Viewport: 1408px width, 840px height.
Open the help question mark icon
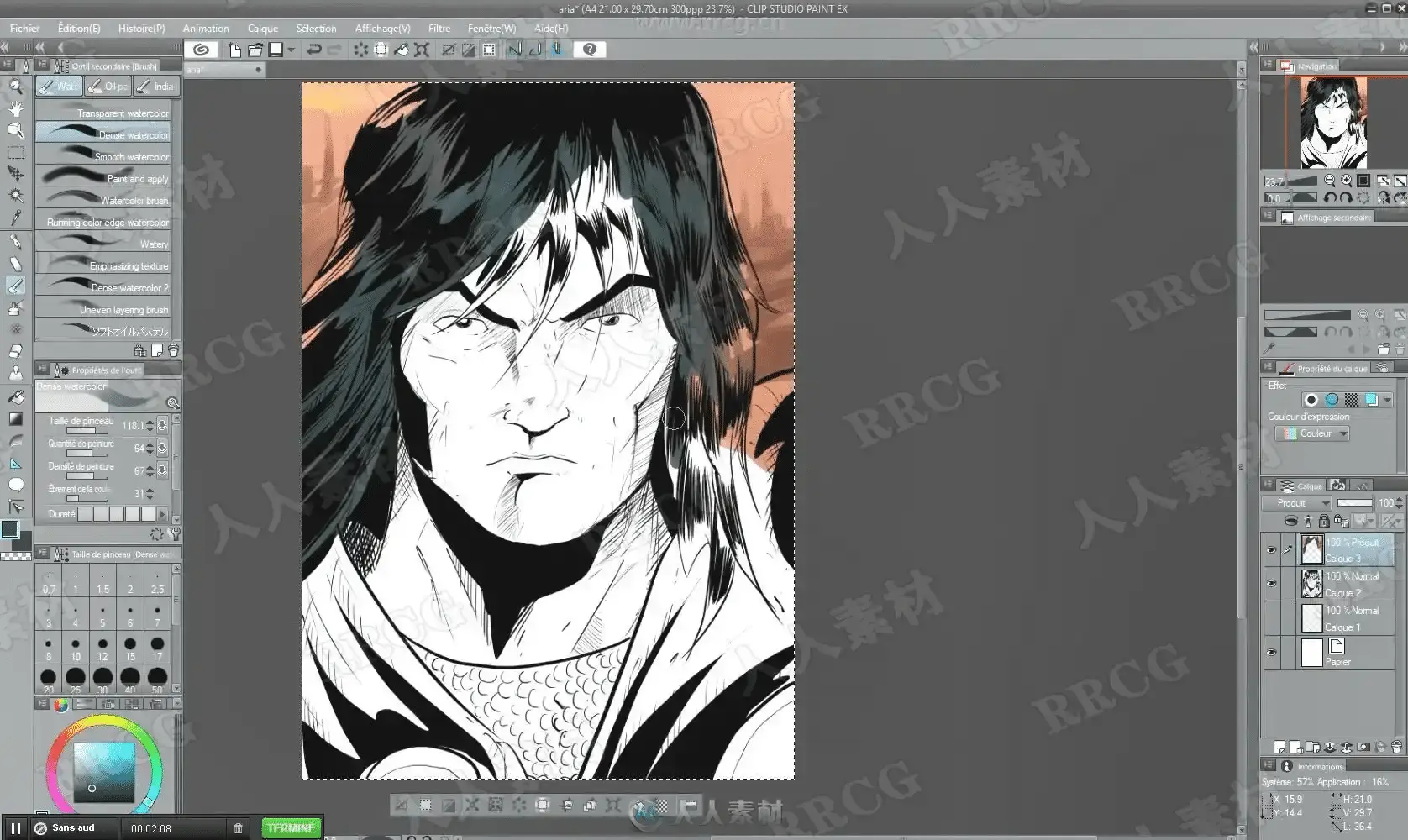(590, 50)
